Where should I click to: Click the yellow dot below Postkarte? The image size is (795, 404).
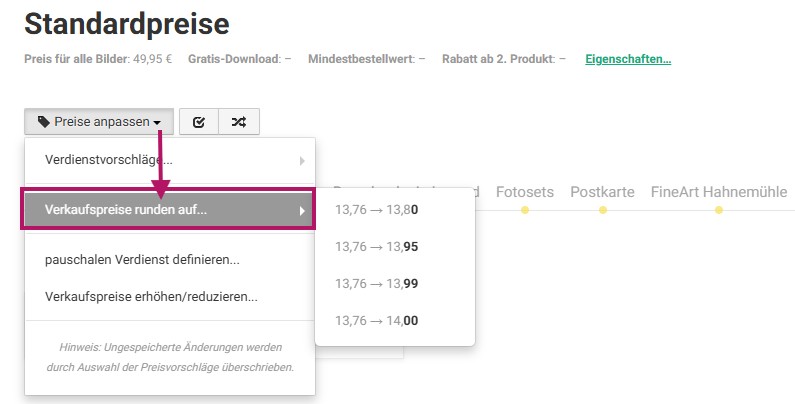[x=602, y=210]
